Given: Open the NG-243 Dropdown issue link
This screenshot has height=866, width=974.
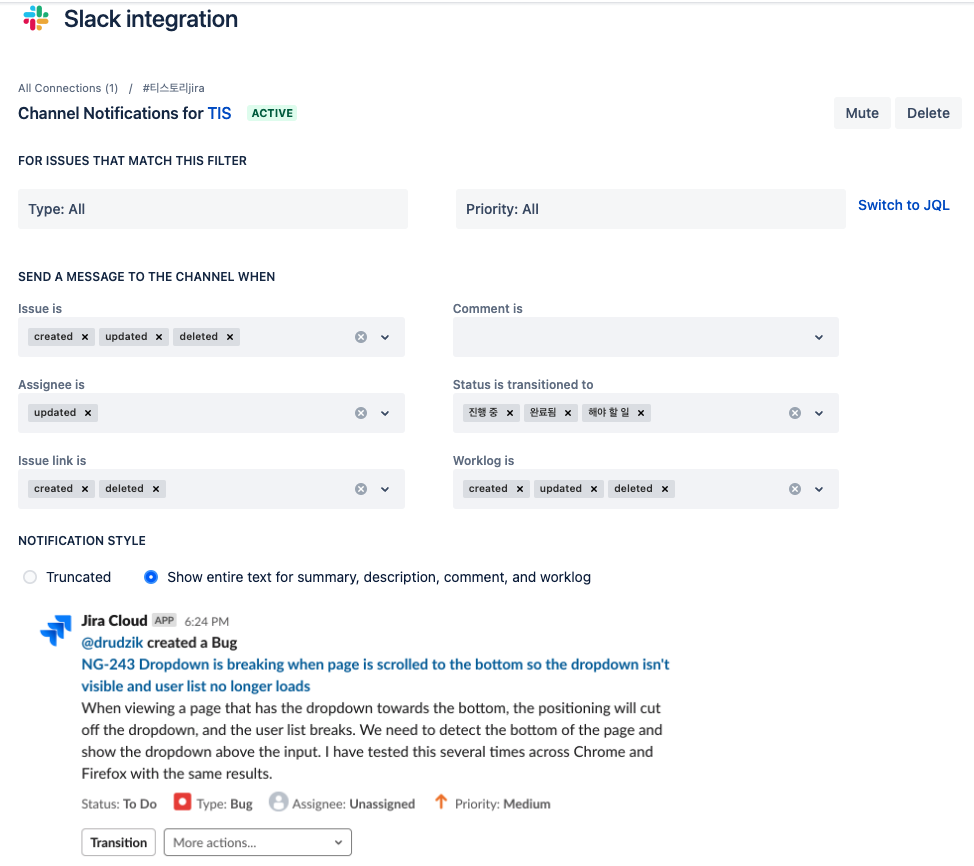Looking at the screenshot, I should pyautogui.click(x=375, y=675).
